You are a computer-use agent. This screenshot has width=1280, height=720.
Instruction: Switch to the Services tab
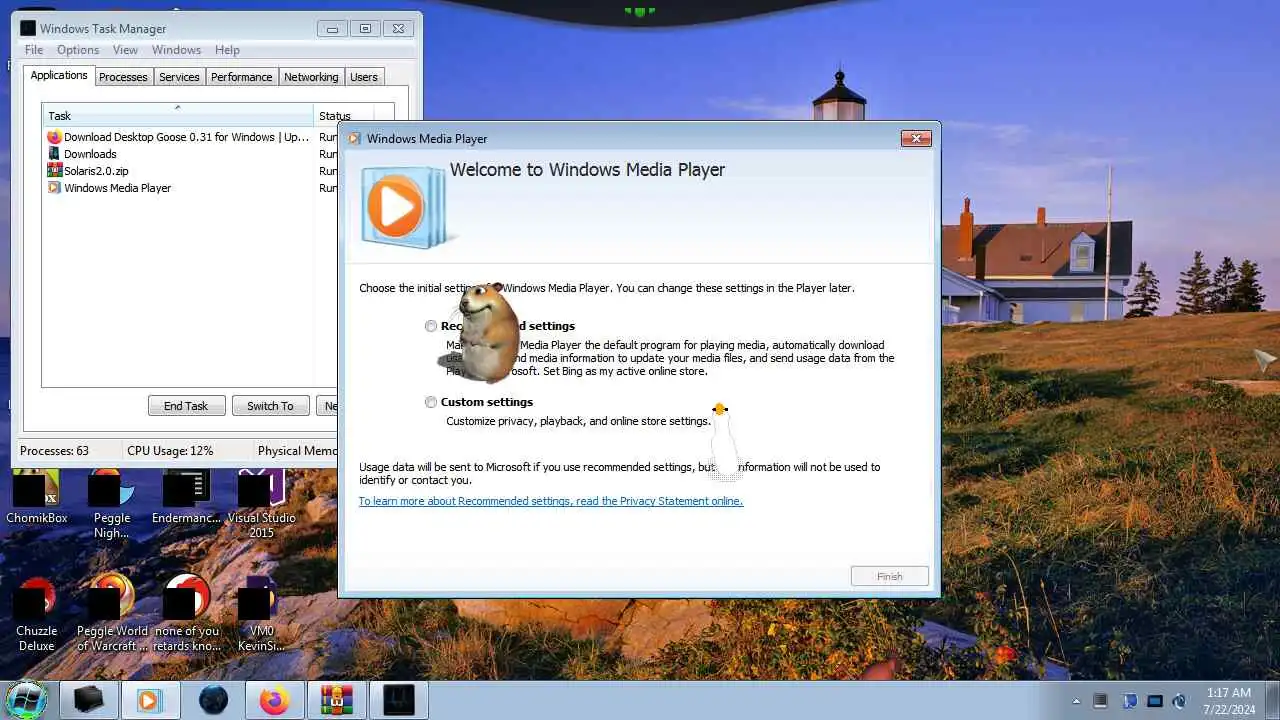pyautogui.click(x=179, y=77)
